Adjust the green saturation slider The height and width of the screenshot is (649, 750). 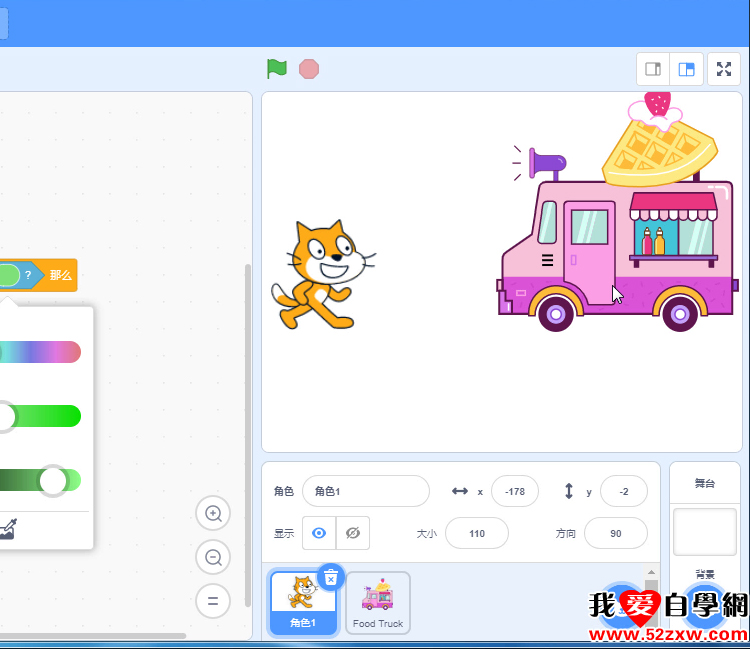click(40, 416)
